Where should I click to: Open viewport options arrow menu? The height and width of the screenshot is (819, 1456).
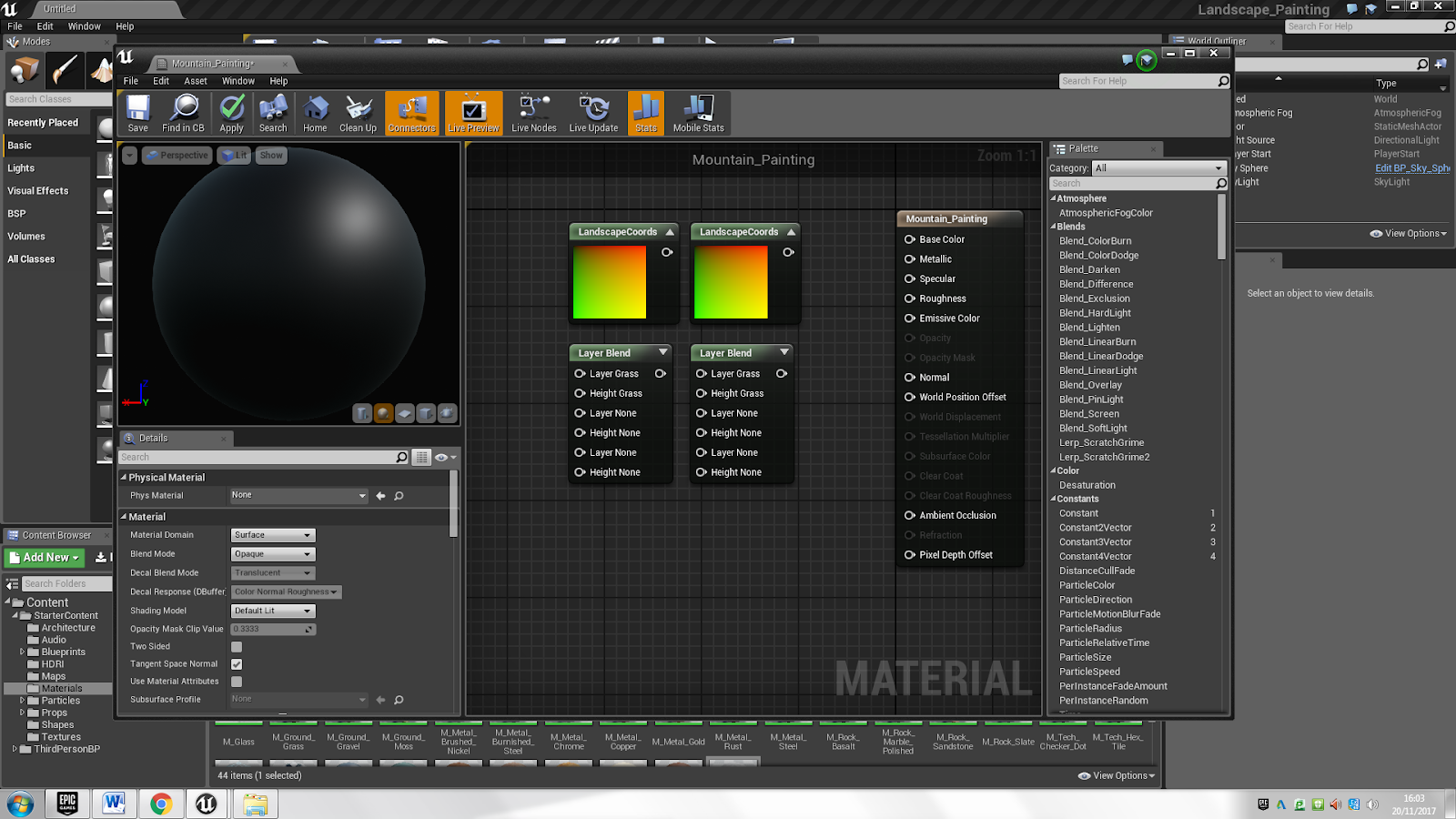point(130,156)
